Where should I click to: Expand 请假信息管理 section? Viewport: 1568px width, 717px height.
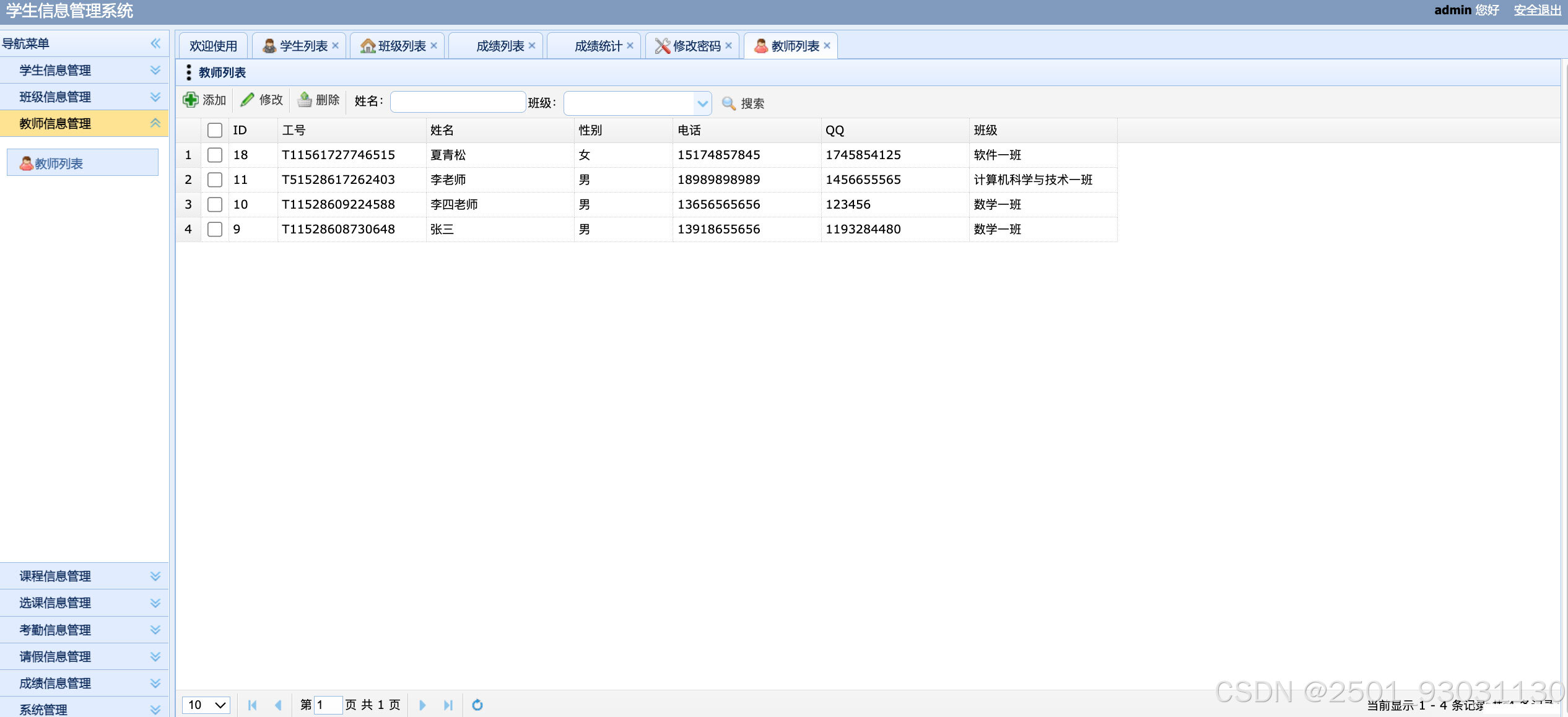[155, 656]
